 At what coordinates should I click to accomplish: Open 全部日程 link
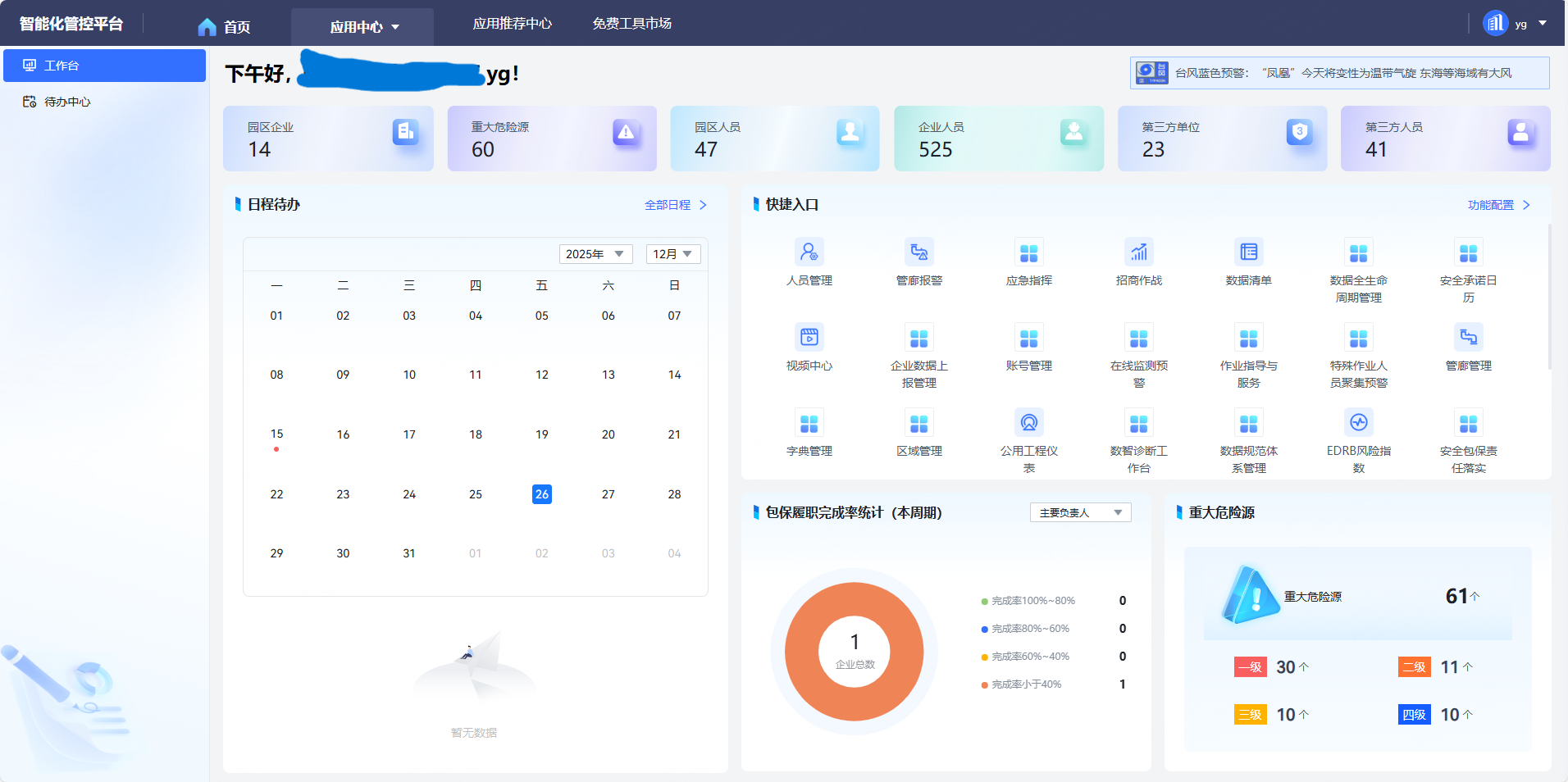668,205
